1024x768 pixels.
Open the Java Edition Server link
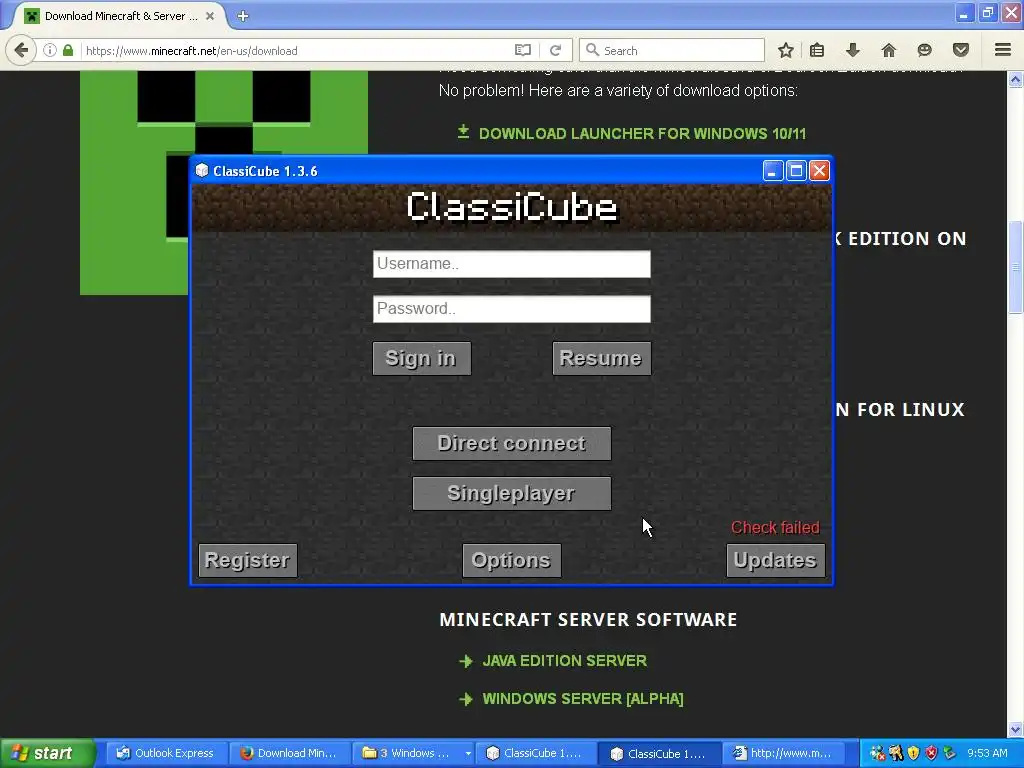[564, 661]
